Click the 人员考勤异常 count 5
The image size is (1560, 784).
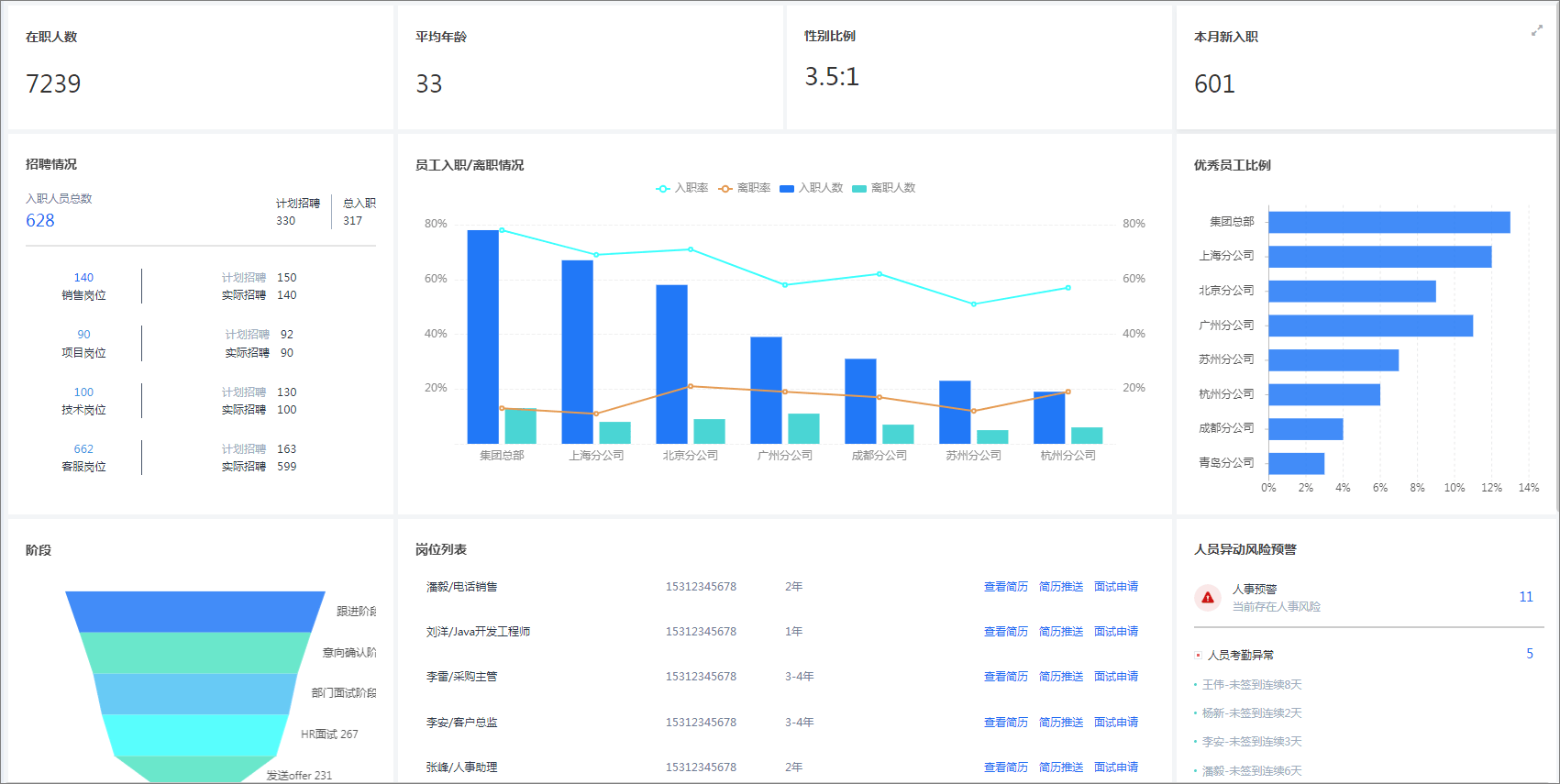(1529, 654)
